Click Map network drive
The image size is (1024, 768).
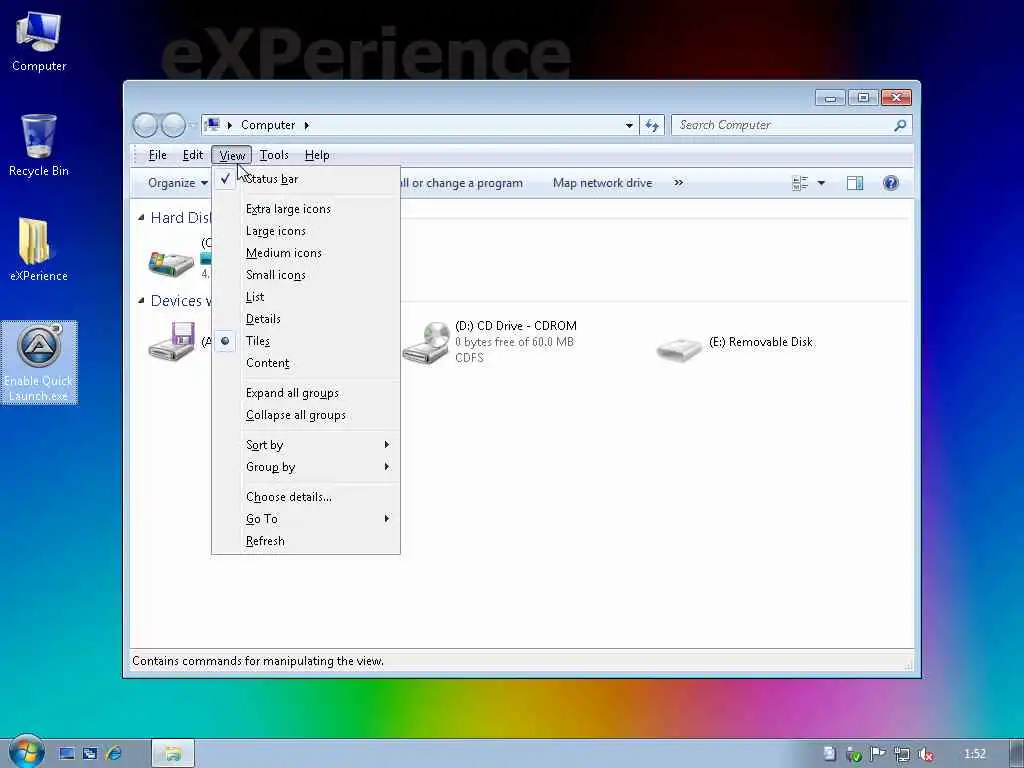pyautogui.click(x=602, y=183)
